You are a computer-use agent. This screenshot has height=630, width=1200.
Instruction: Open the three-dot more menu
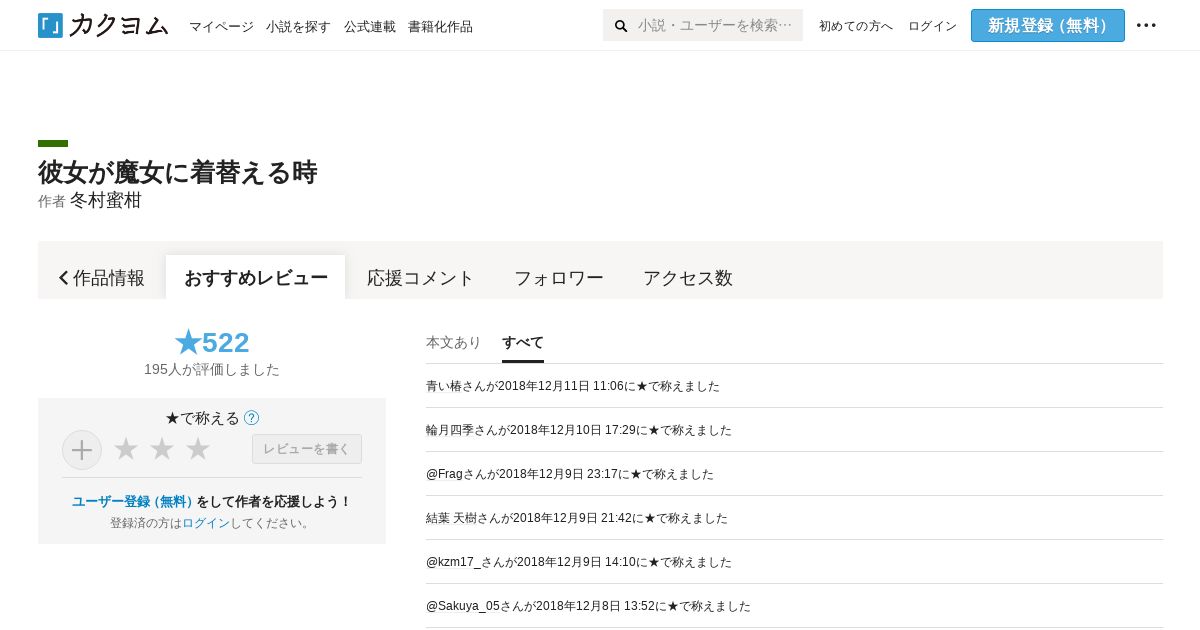(1146, 25)
